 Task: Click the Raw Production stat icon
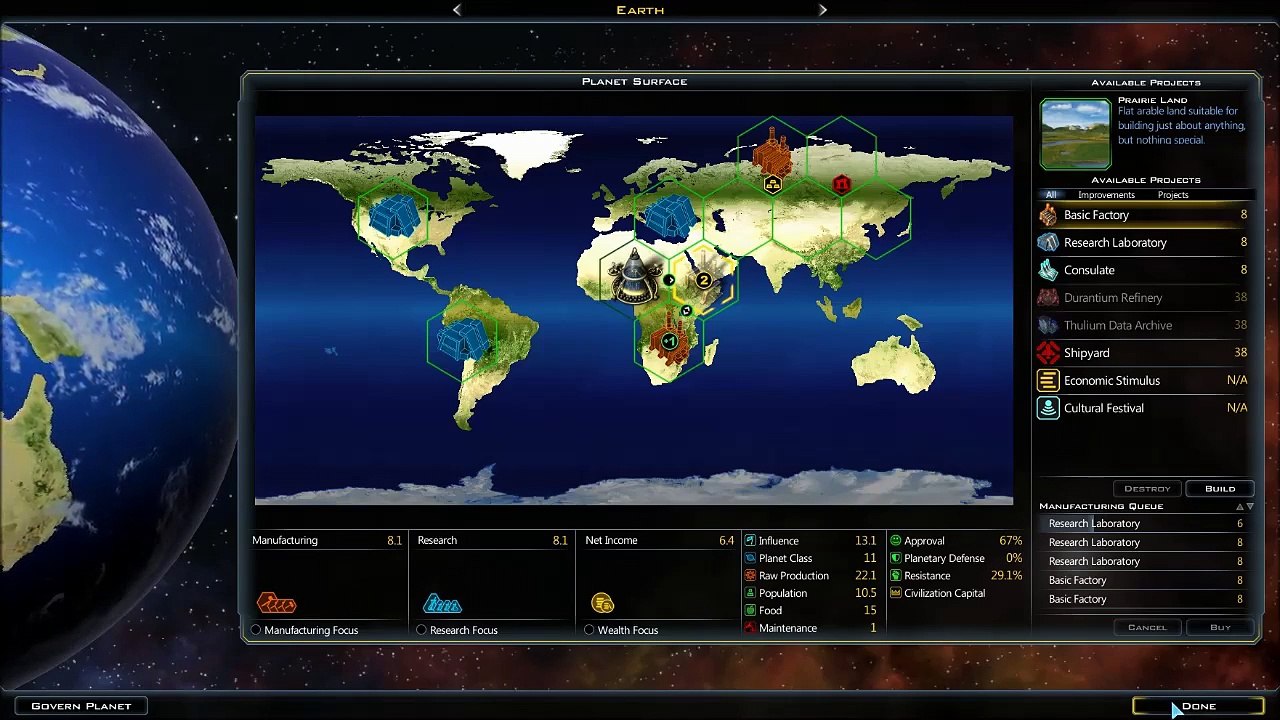pos(750,576)
